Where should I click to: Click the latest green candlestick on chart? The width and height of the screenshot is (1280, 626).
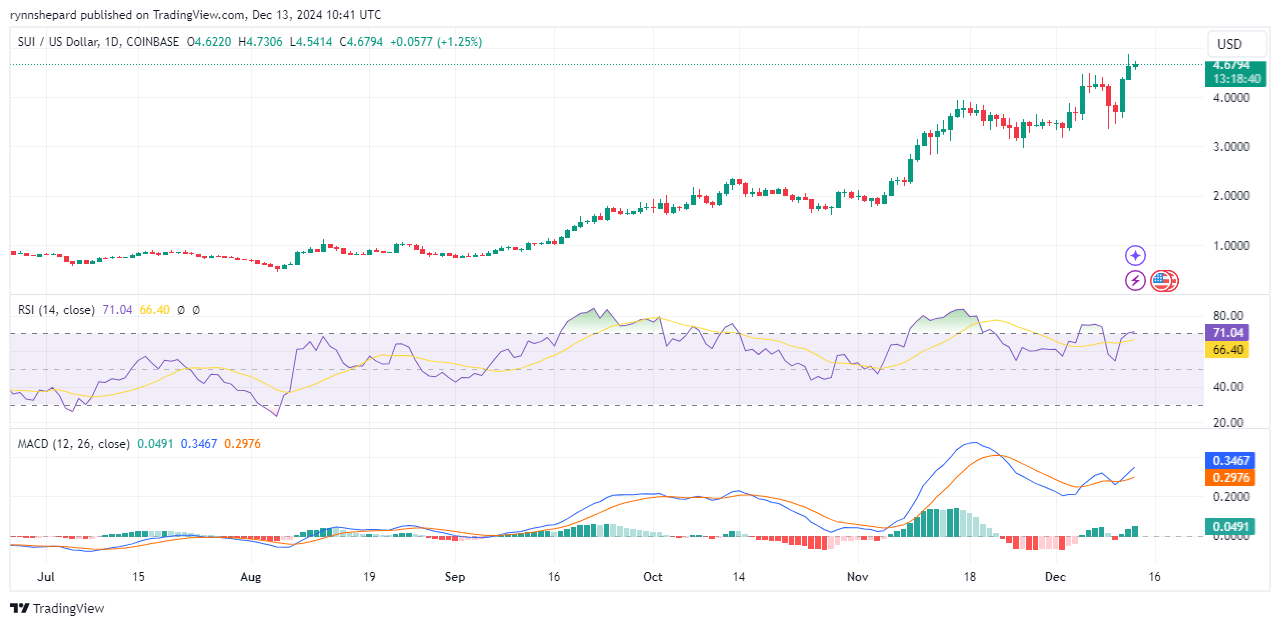(x=1136, y=65)
